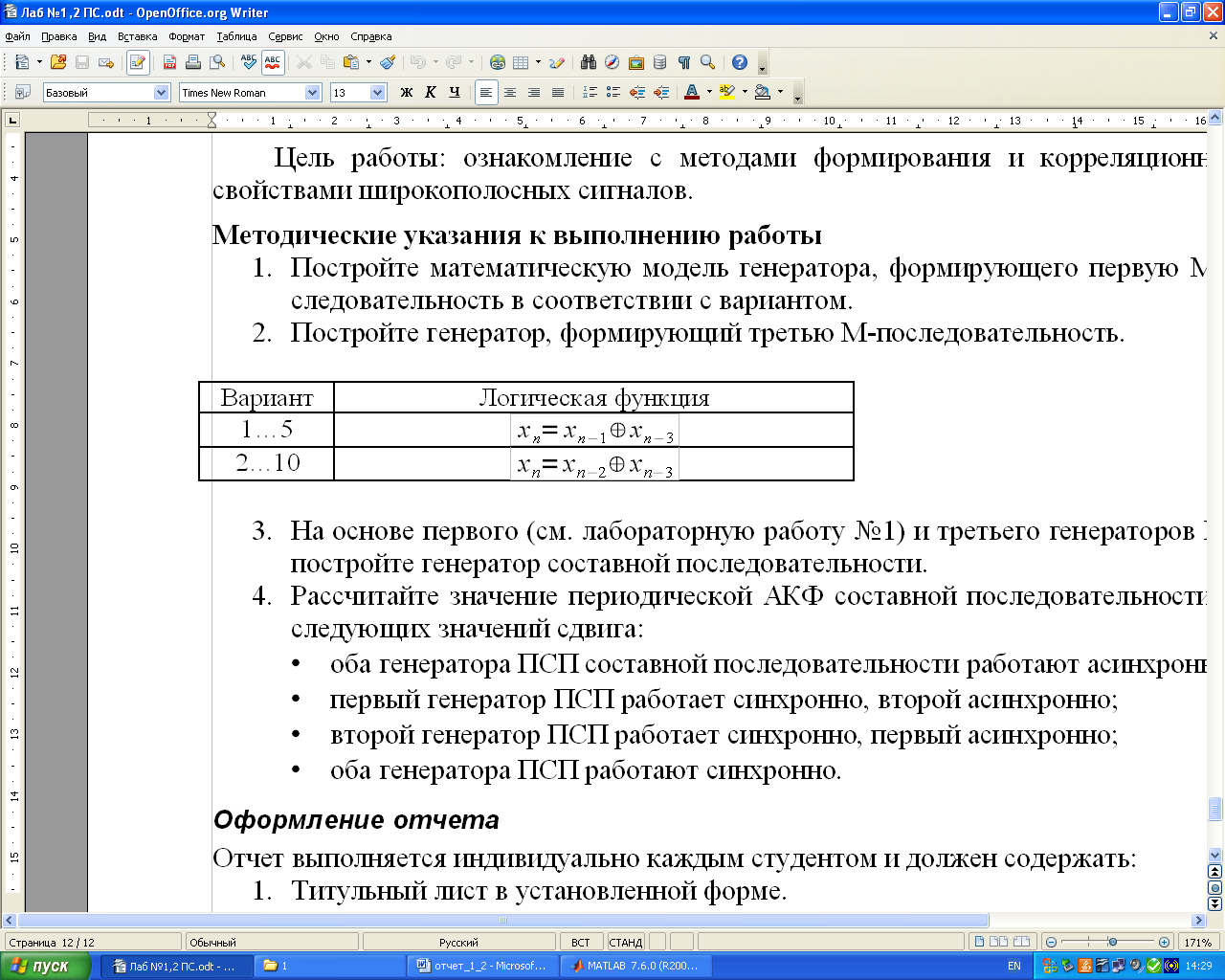Viewport: 1225px width, 980px height.
Task: Open the Paste options dropdown arrow
Action: [368, 62]
